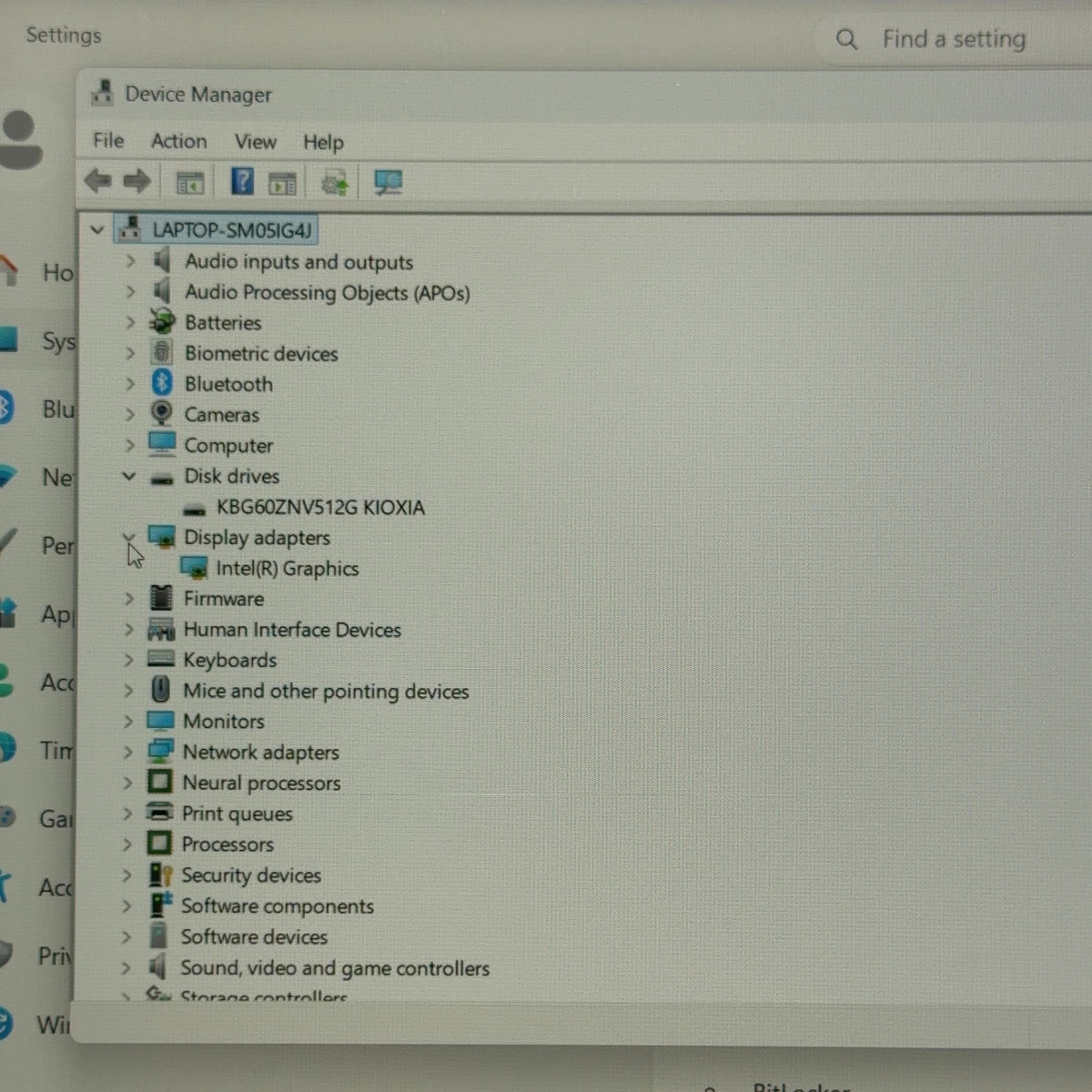Select the Print queues label
1092x1092 pixels.
tap(237, 814)
